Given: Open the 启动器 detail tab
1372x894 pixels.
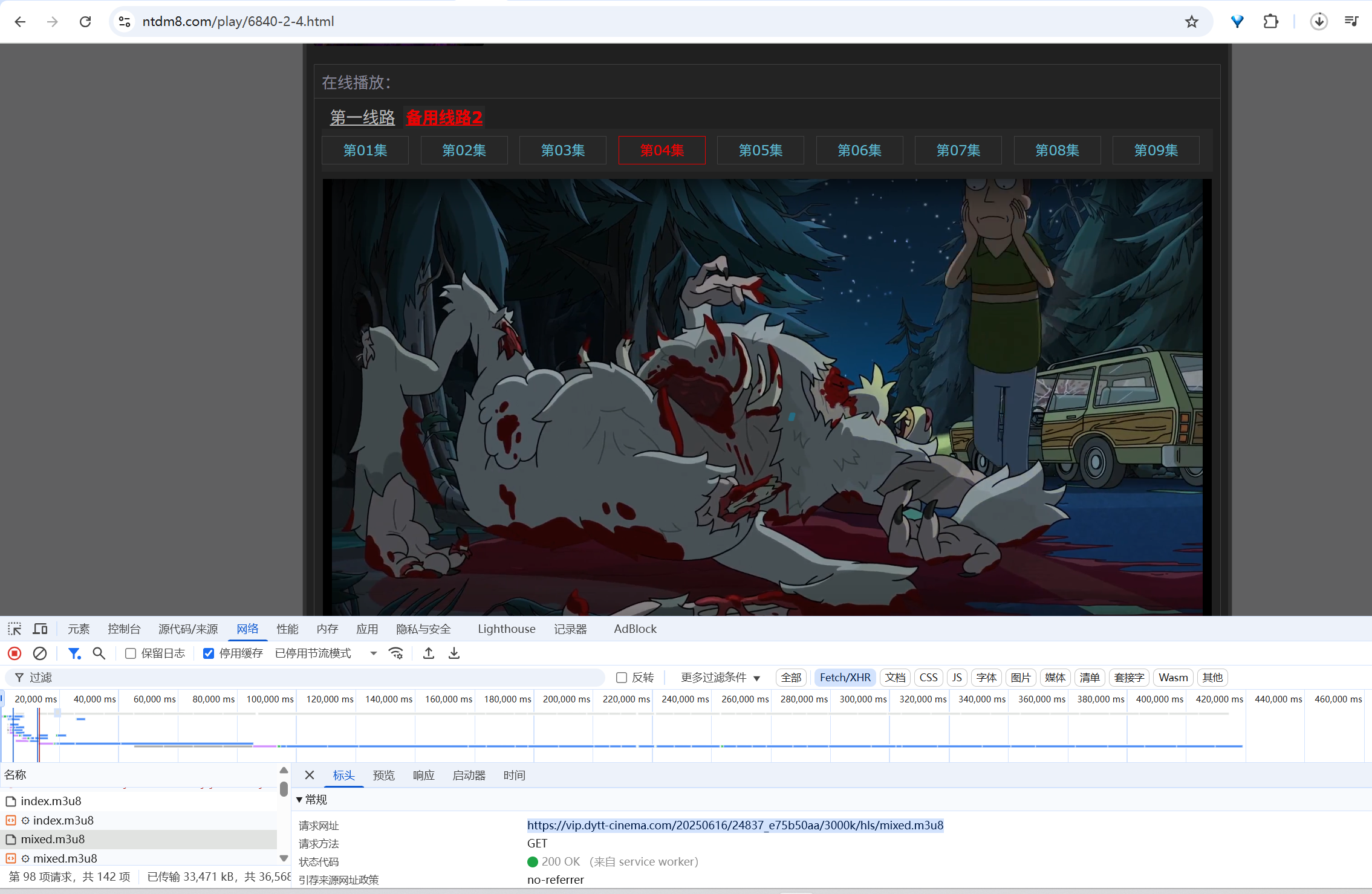Looking at the screenshot, I should tap(469, 775).
